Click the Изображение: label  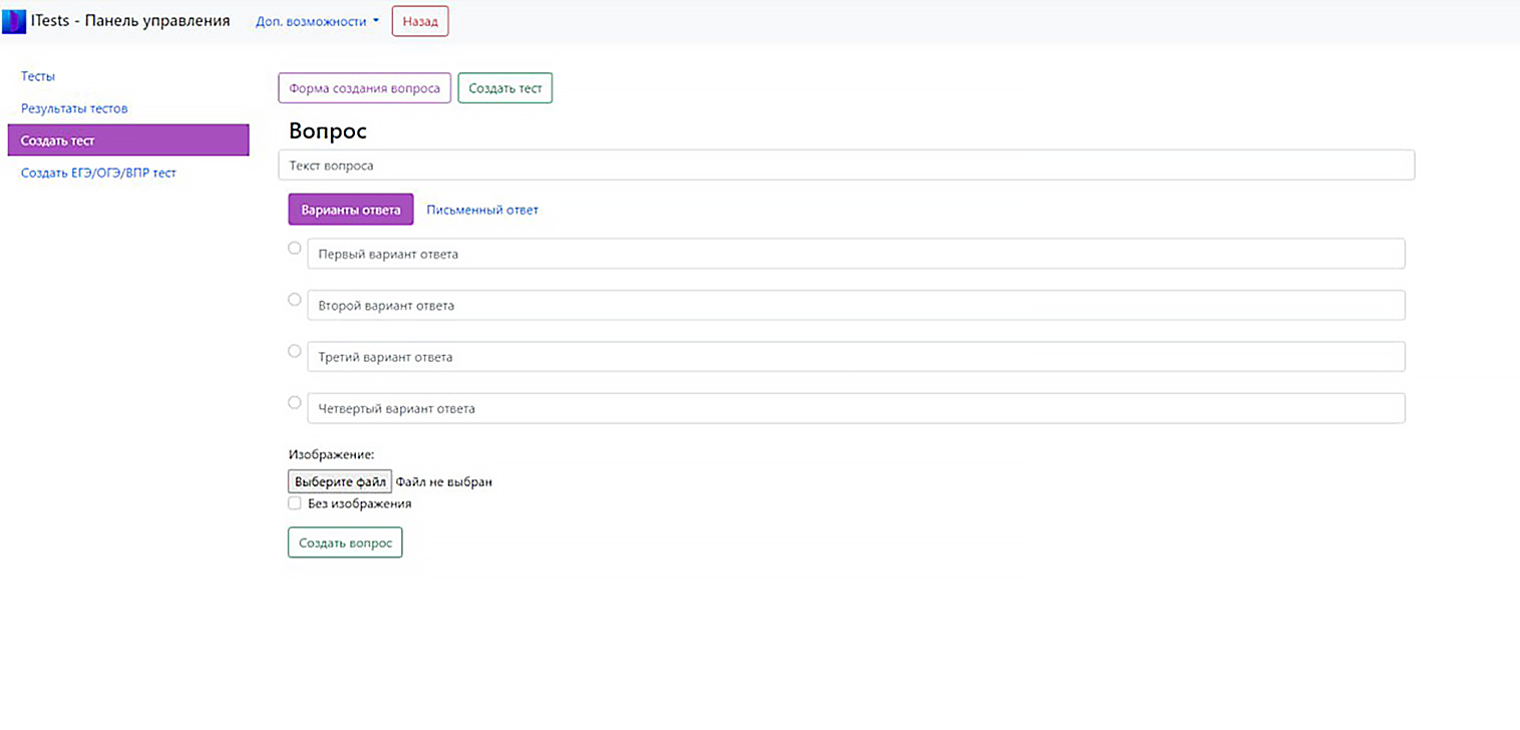[331, 455]
